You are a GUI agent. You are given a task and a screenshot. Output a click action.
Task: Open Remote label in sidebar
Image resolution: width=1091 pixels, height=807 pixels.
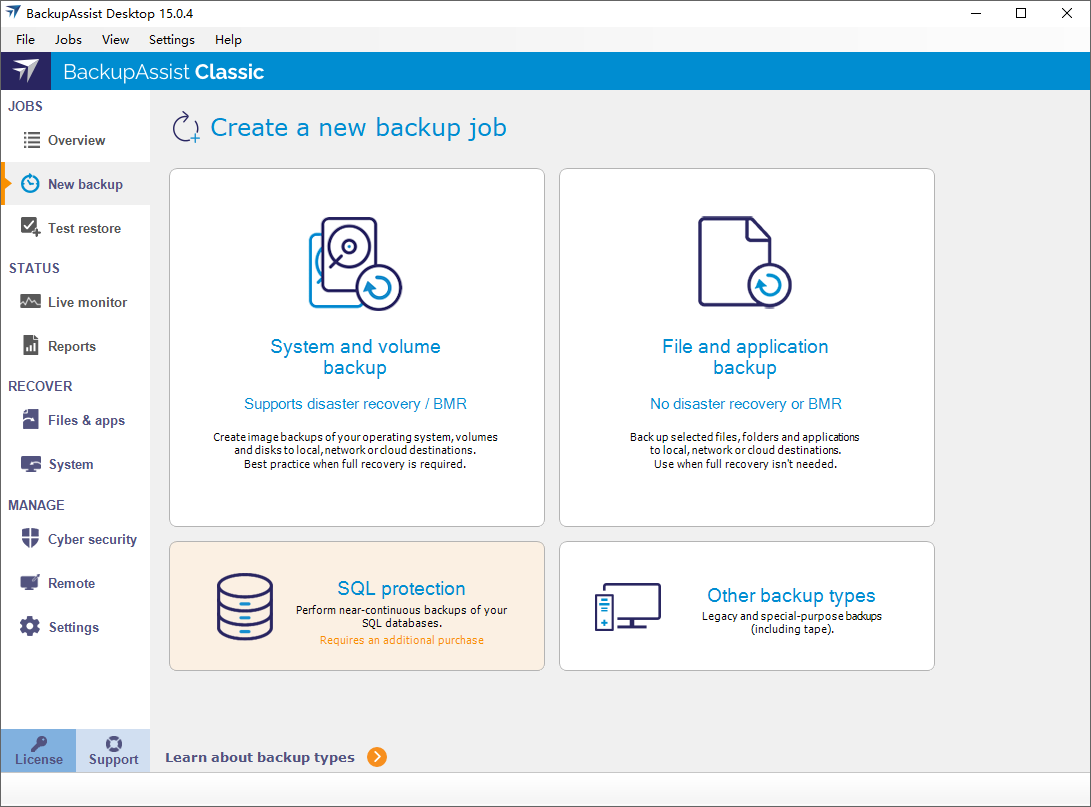pyautogui.click(x=72, y=583)
